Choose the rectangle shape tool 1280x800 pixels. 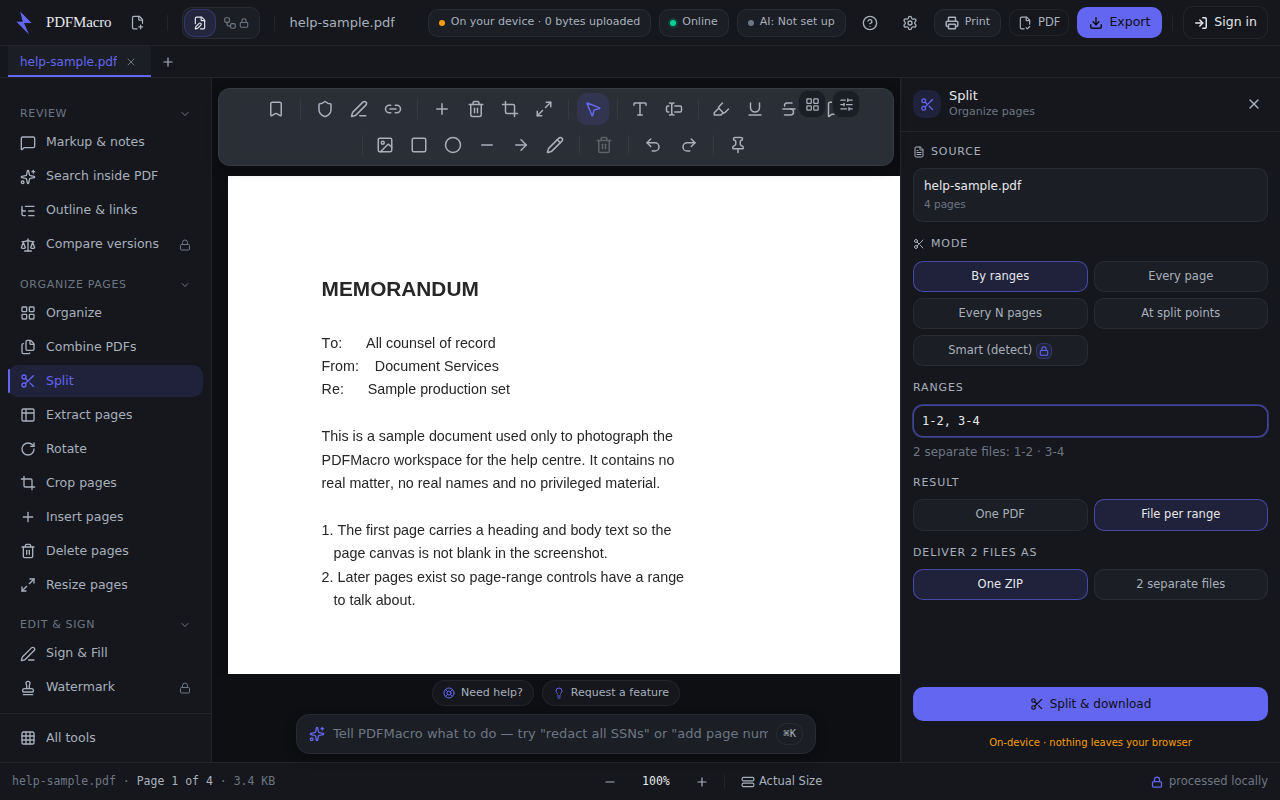419,145
